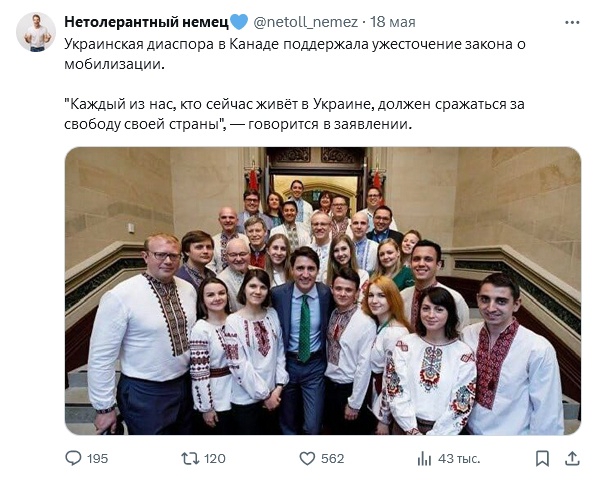
Task: Click the display name Нетолерантный немец
Action: [x=146, y=22]
